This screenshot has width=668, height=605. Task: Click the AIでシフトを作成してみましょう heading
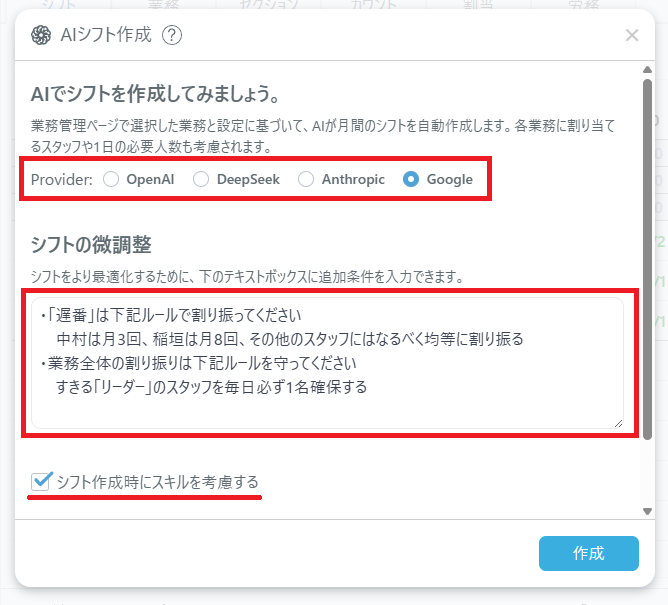point(155,94)
